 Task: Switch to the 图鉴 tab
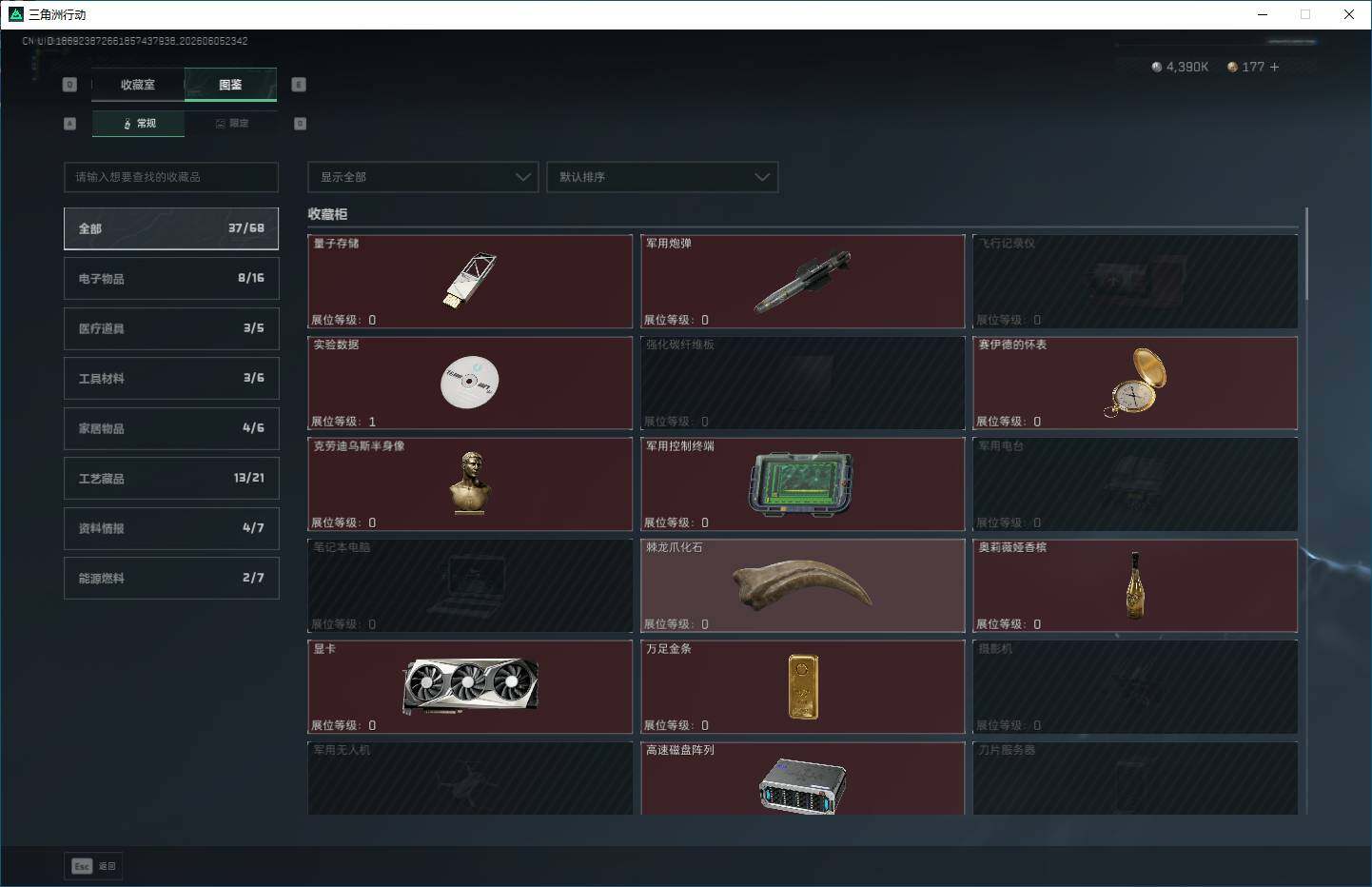230,85
